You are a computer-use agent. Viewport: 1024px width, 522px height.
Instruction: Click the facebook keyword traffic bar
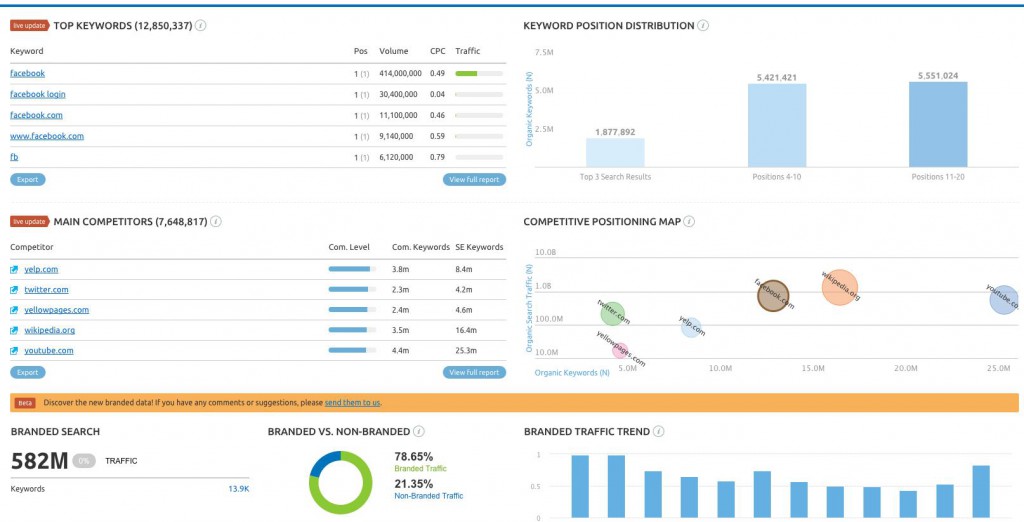point(479,73)
